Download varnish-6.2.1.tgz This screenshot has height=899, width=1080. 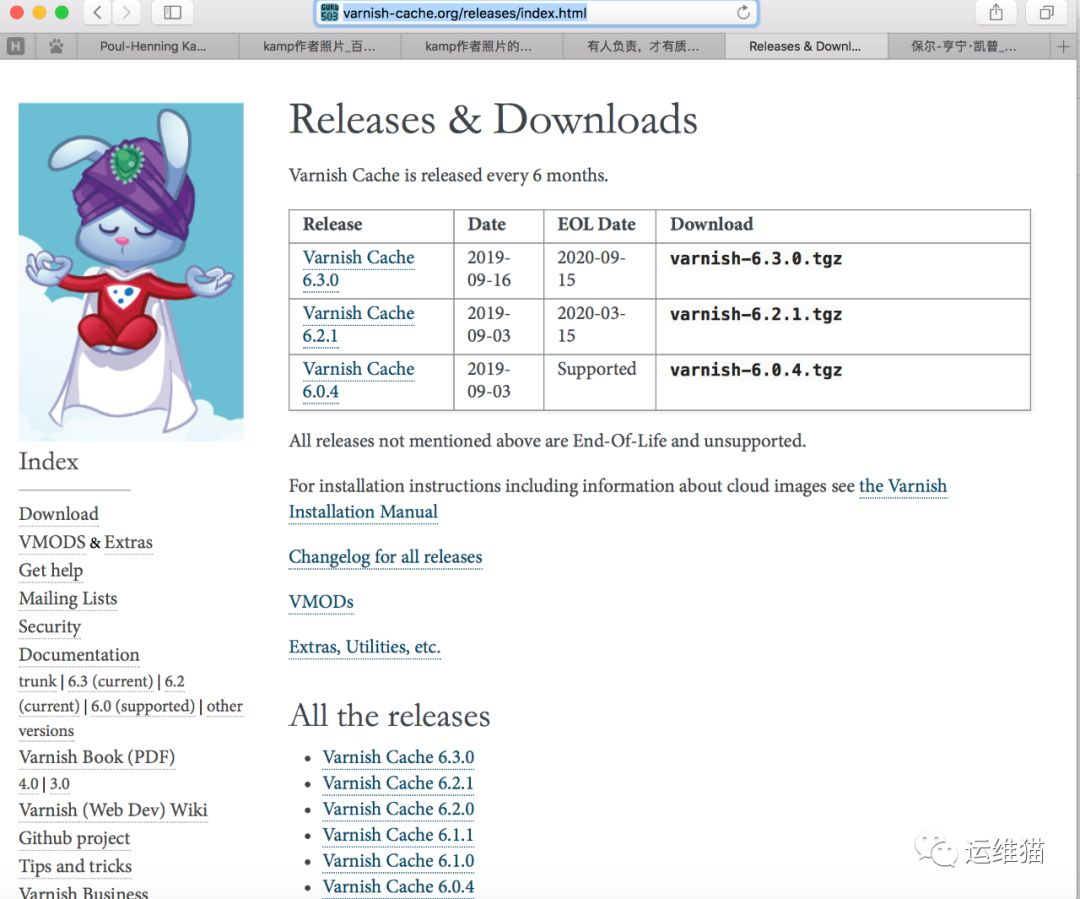(x=756, y=315)
